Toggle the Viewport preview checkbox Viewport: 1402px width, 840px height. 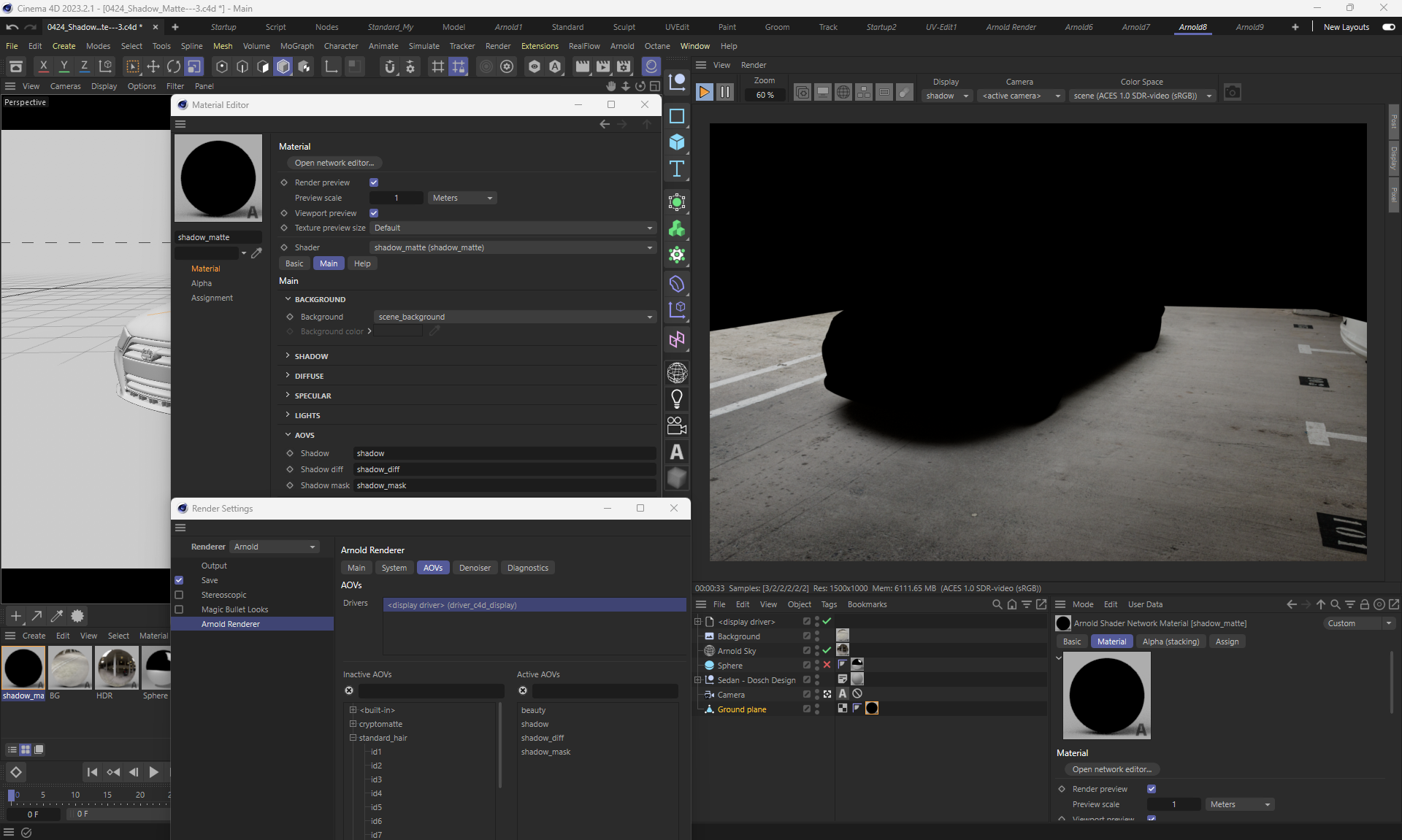pos(374,213)
